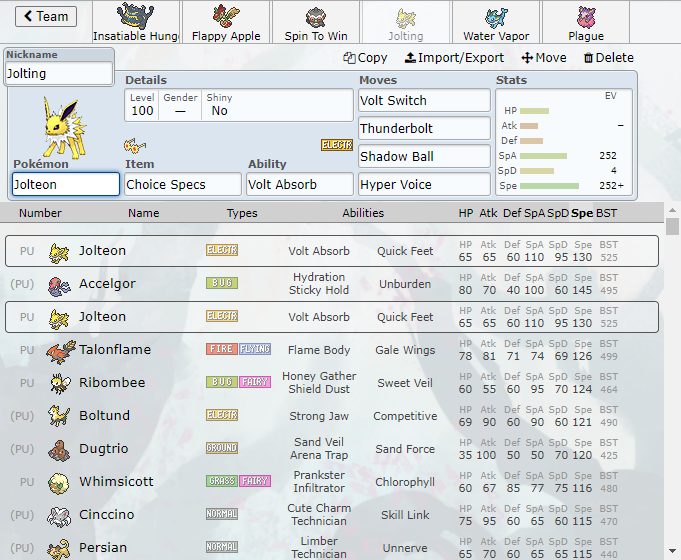Image resolution: width=681 pixels, height=560 pixels.
Task: Click Dugtrio's Ground type badge
Action: pos(222,448)
